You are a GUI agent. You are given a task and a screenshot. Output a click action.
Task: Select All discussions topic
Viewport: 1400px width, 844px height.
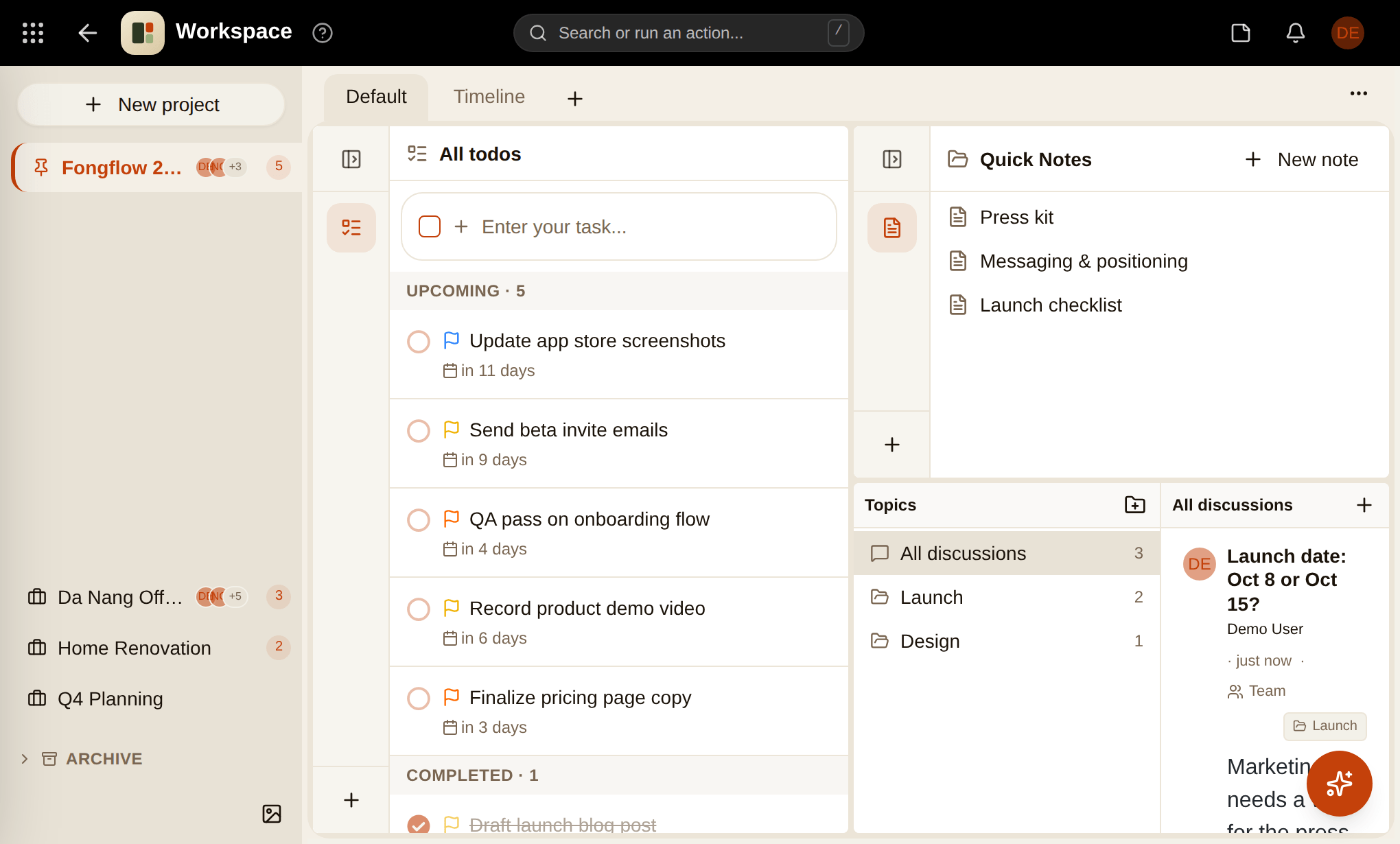click(1007, 553)
